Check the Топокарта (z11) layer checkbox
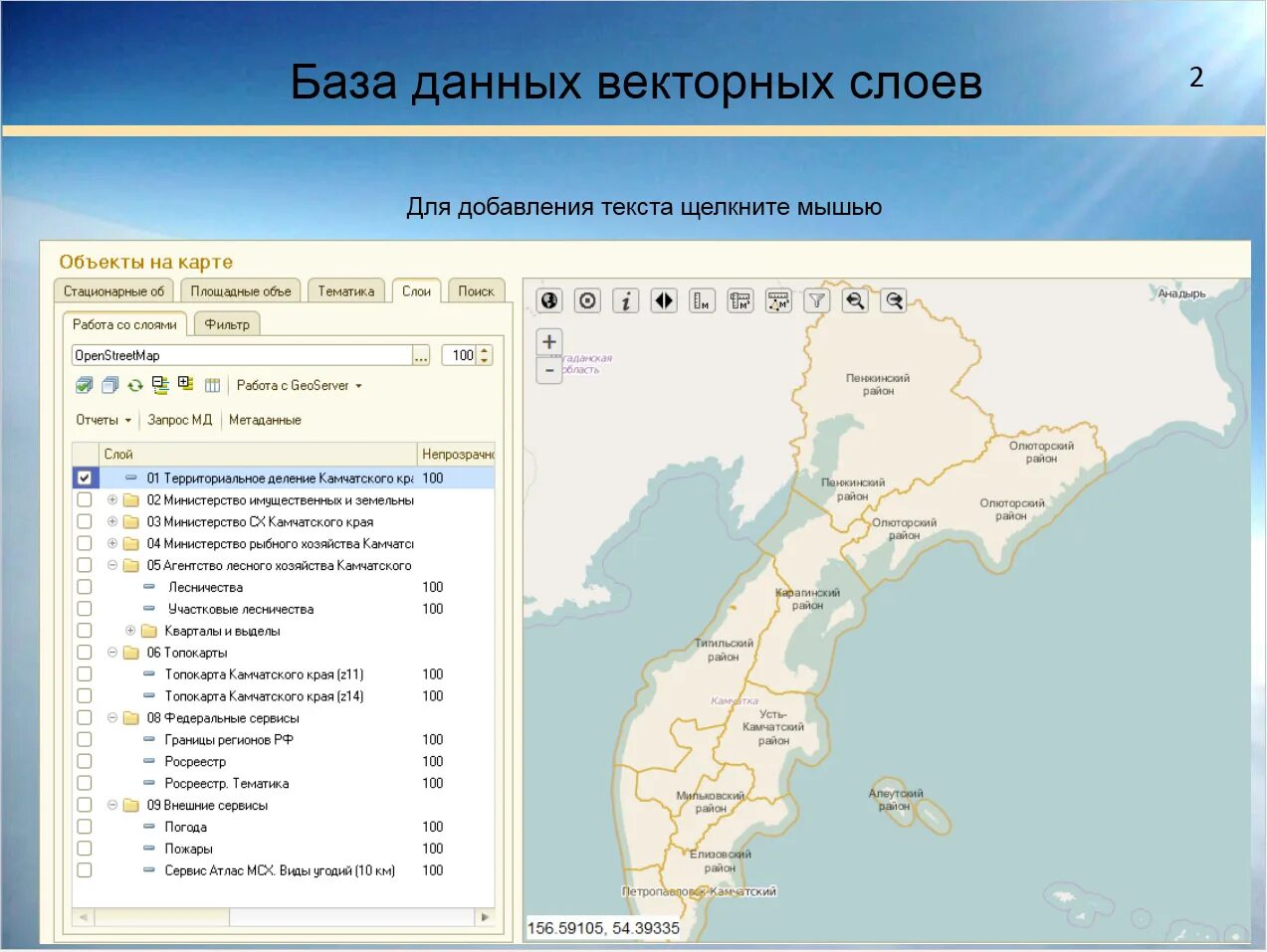1267x952 pixels. click(x=85, y=674)
